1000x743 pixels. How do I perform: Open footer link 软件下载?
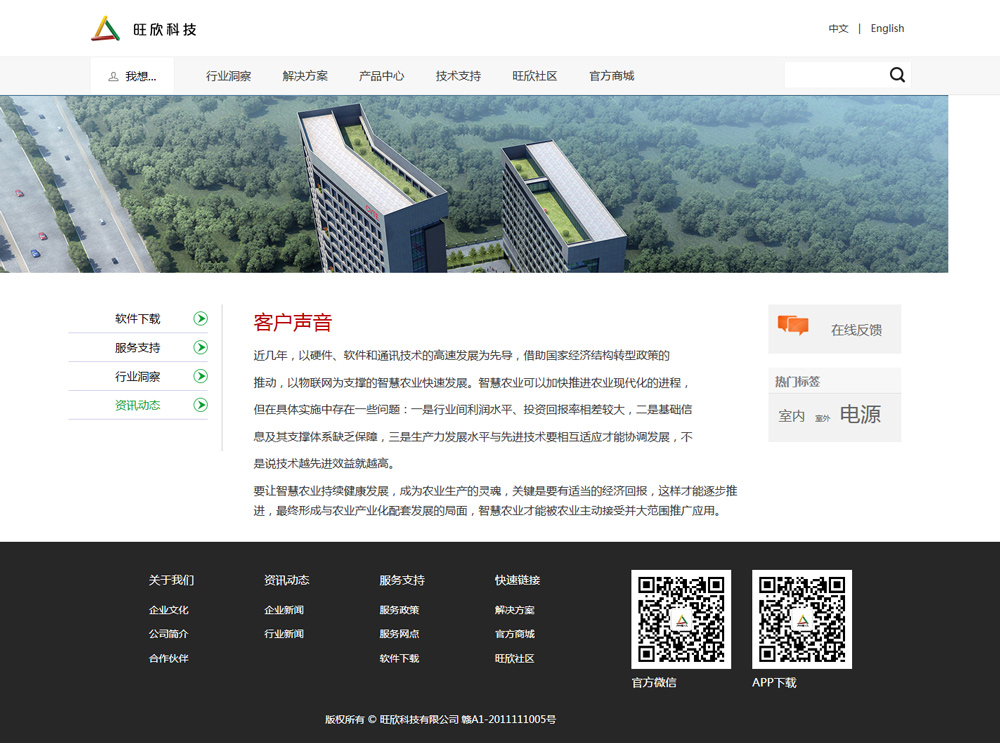coord(399,658)
